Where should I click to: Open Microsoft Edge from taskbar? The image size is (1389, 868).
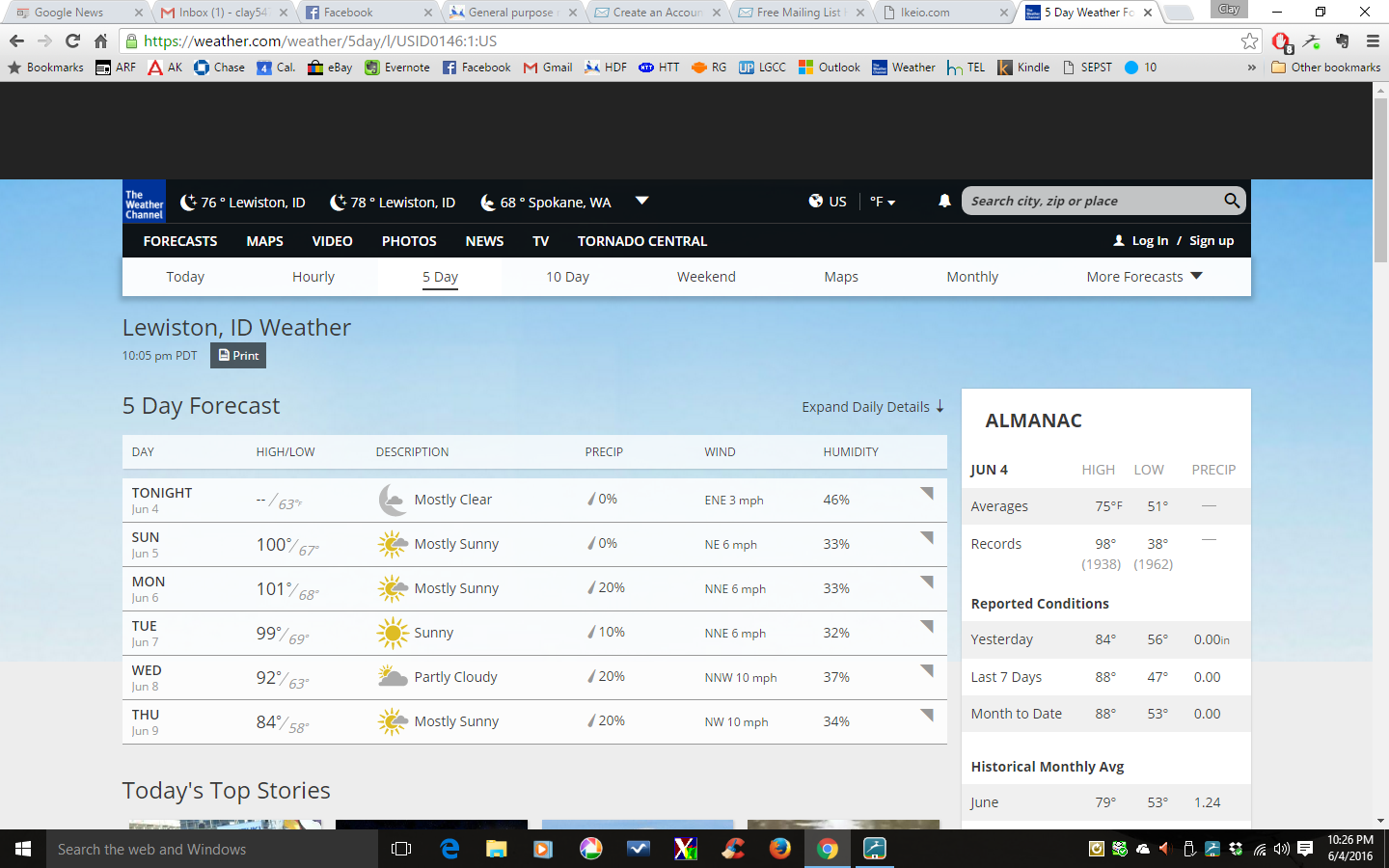(449, 849)
